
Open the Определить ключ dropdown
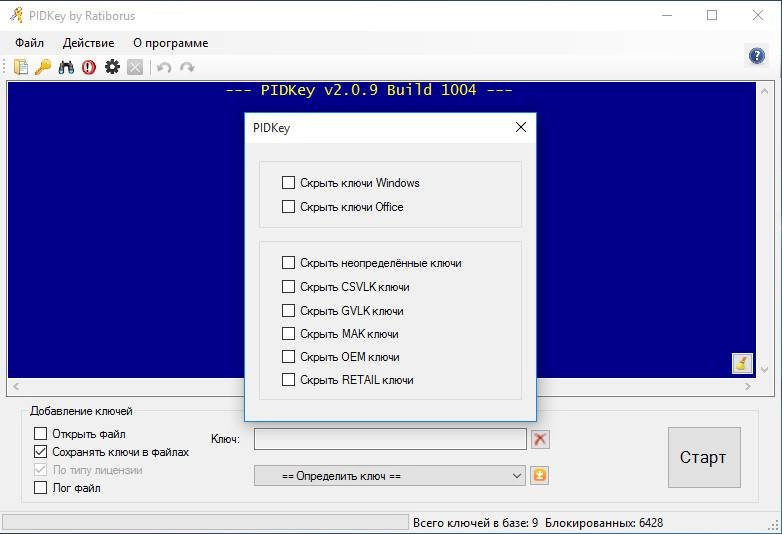pos(390,476)
